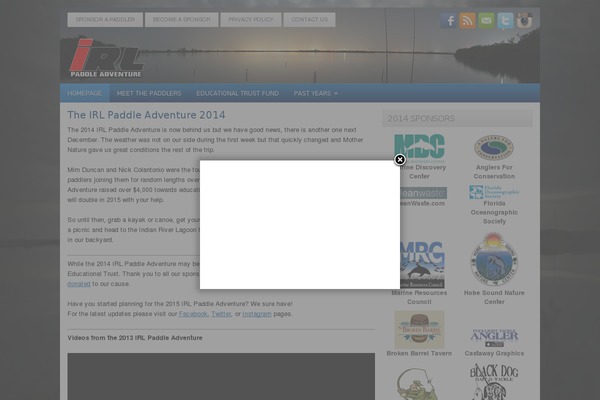600x400 pixels.
Task: Open the RSS feed icon
Action: tap(468, 20)
